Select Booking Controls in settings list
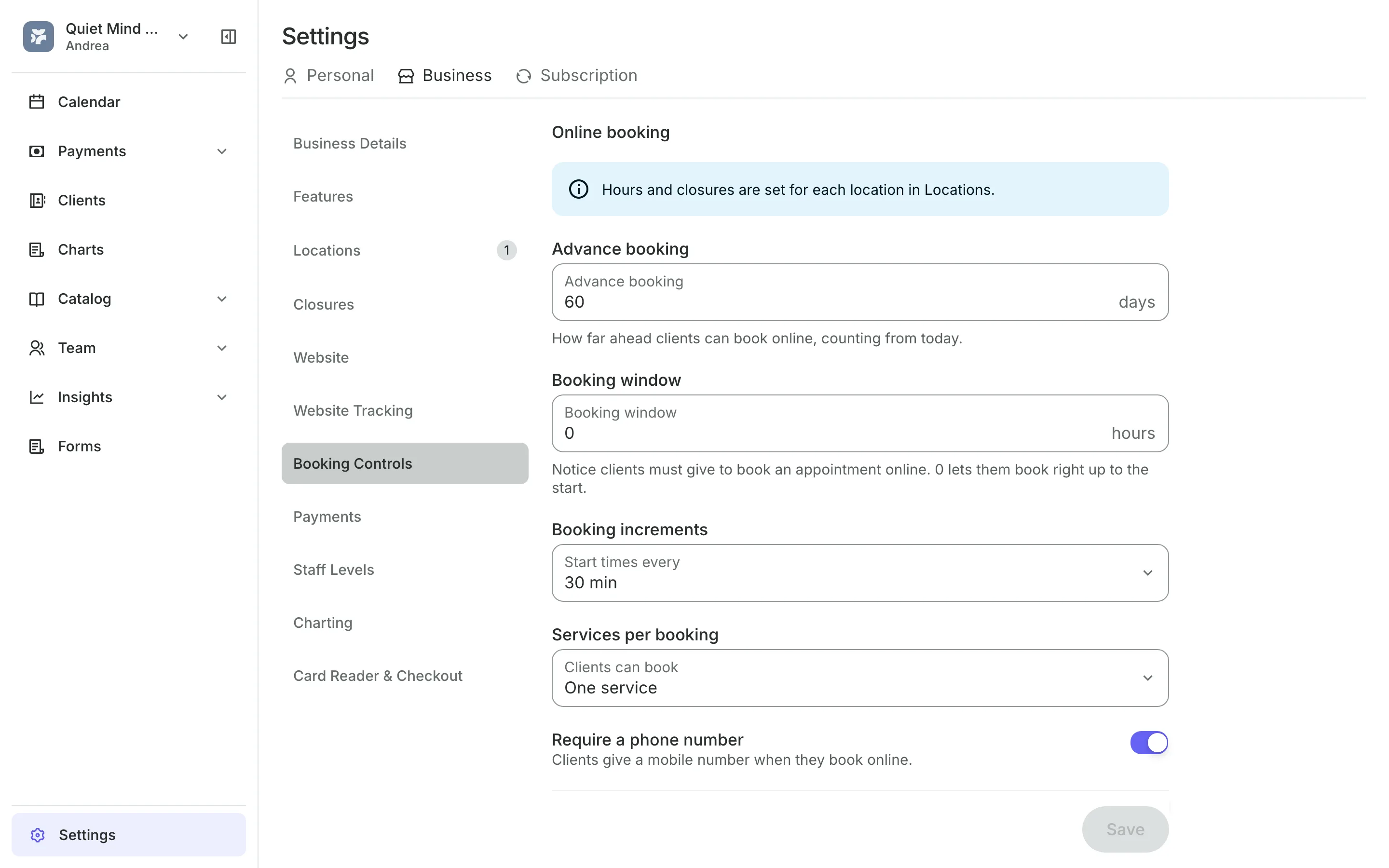The height and width of the screenshot is (868, 1389). tap(405, 463)
